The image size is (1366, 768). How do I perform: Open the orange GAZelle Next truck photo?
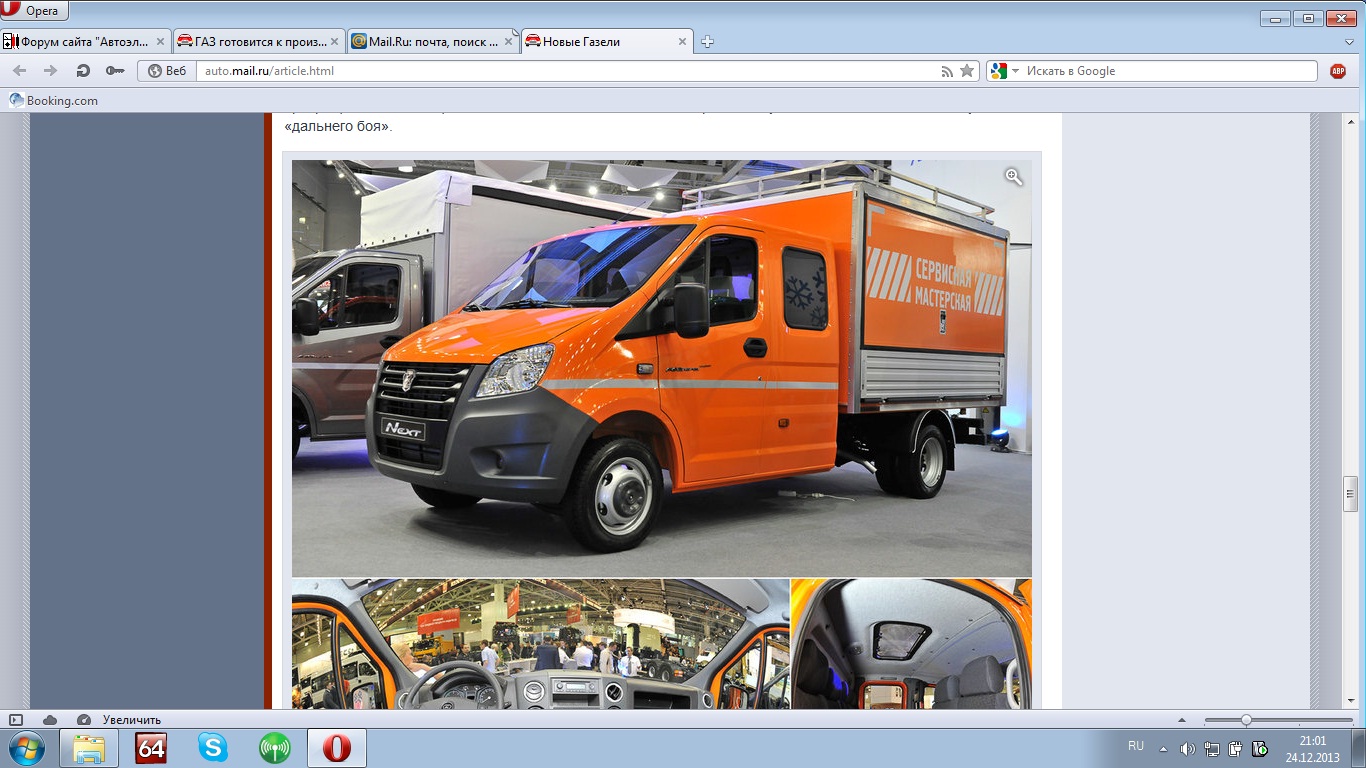pos(661,368)
